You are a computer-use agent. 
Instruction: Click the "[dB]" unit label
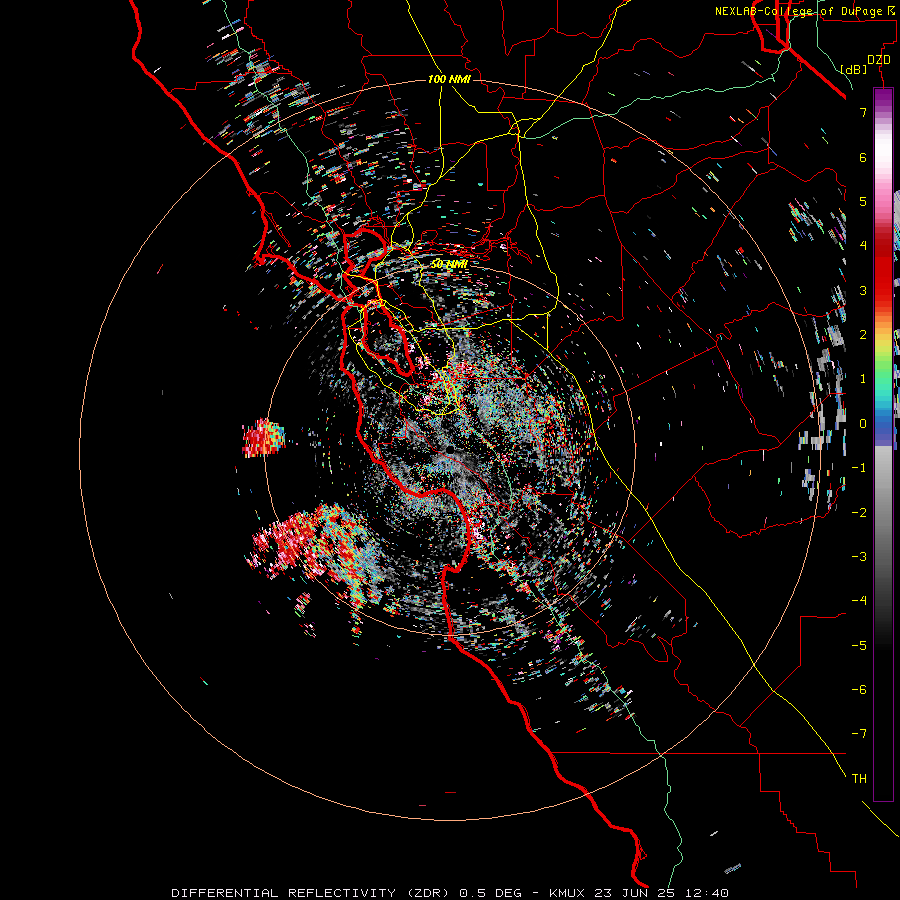(x=854, y=69)
